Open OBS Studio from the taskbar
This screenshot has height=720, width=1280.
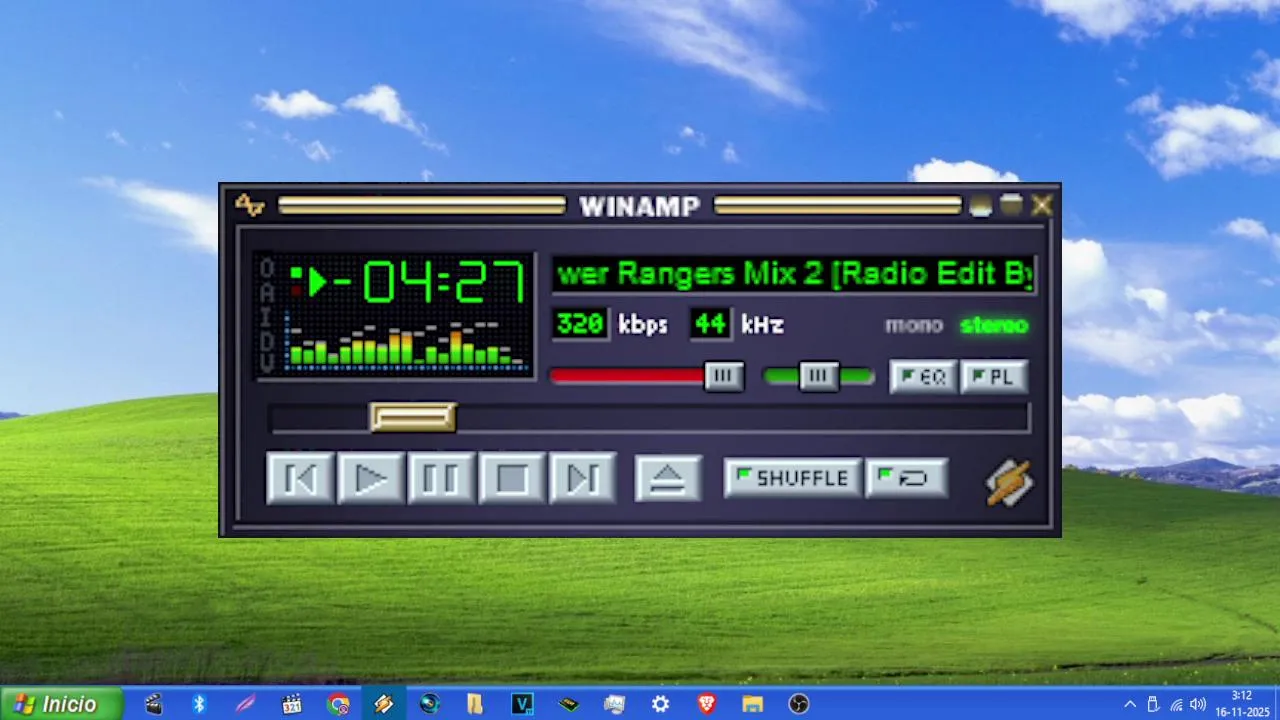click(798, 704)
